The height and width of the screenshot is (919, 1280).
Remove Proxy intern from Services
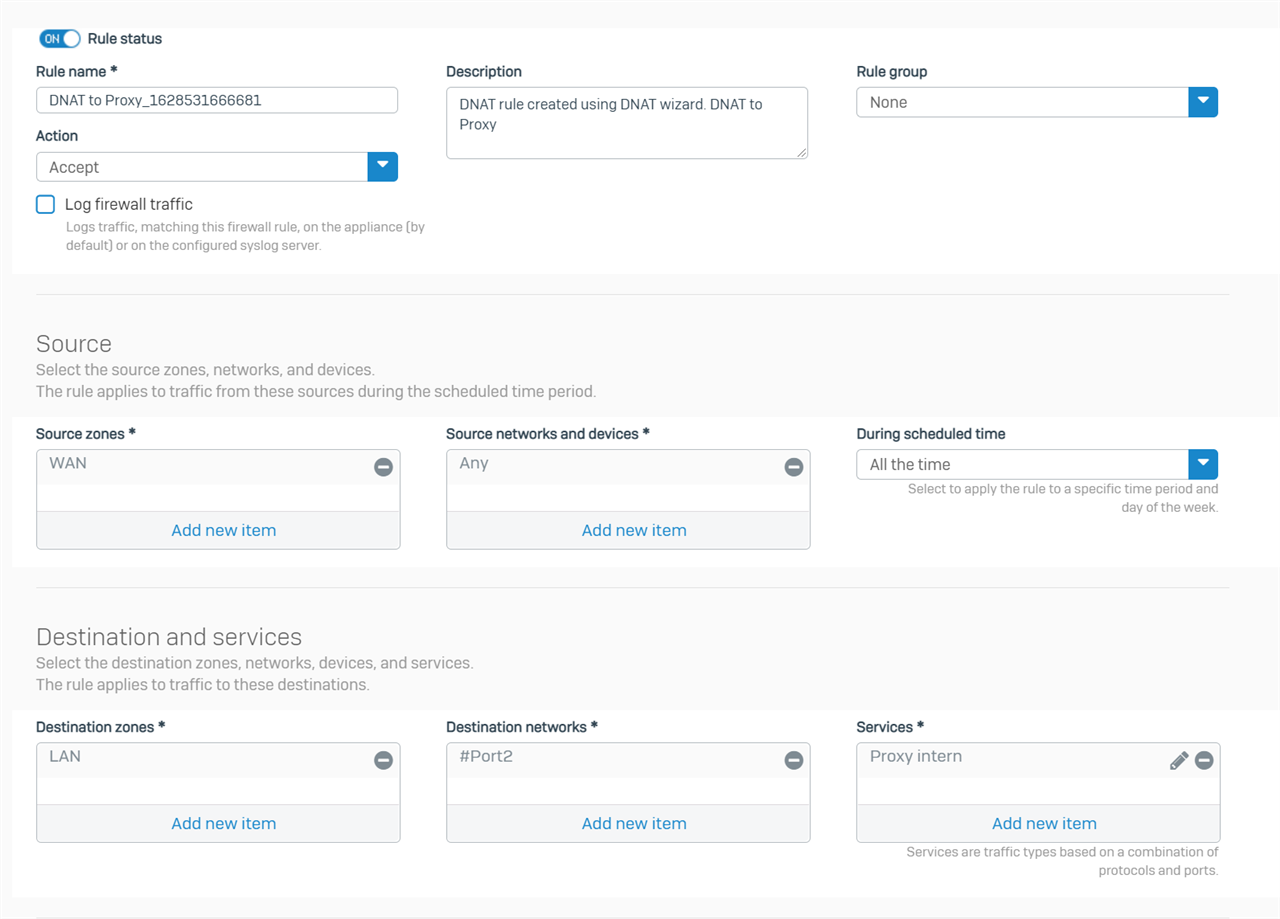1204,760
